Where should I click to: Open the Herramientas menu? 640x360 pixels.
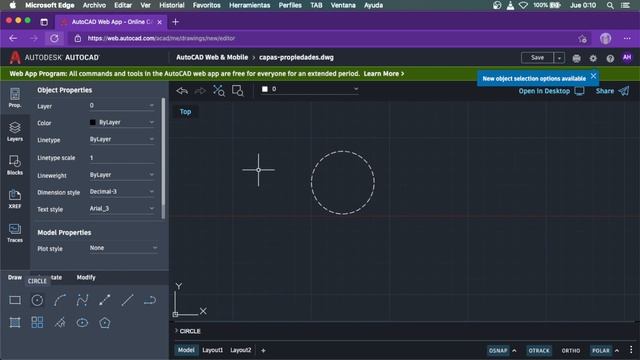(249, 5)
